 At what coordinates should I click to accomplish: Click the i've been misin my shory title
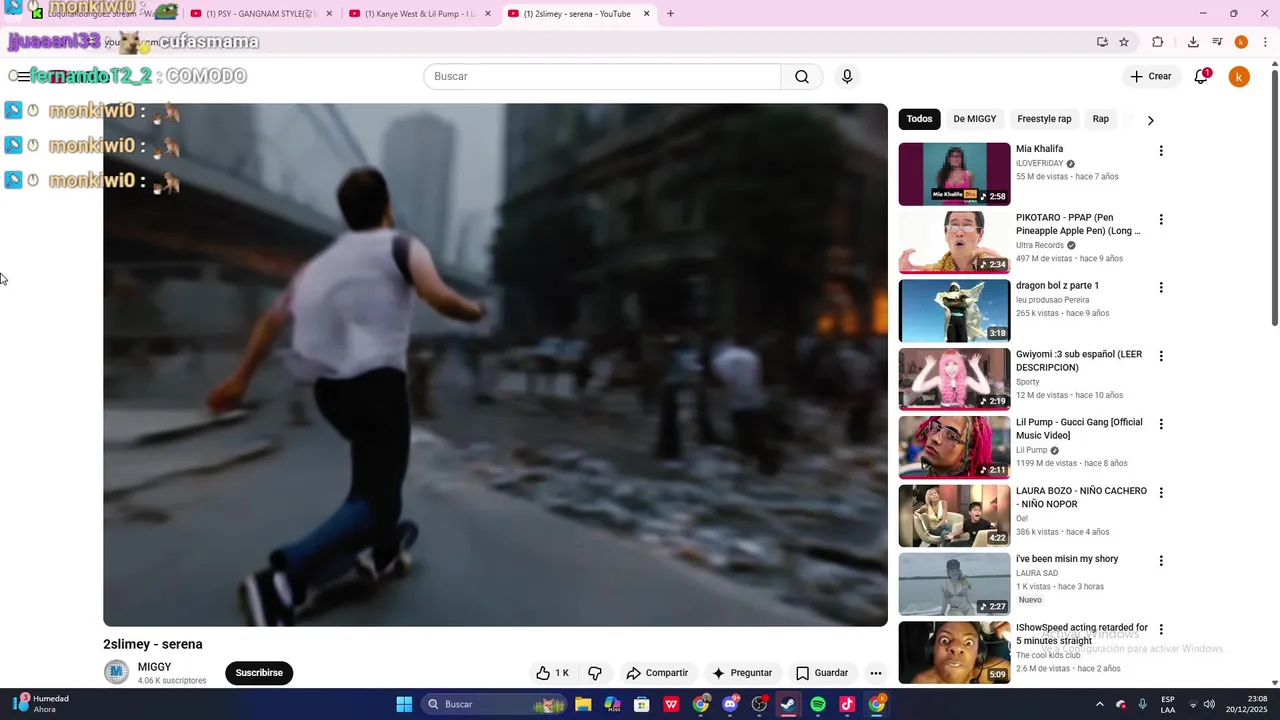(1067, 559)
